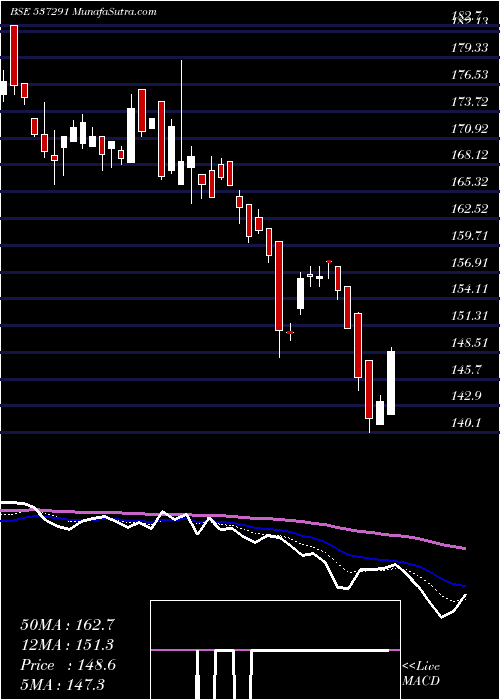Click the 156.91 price axis label
The height and width of the screenshot is (700, 500).
469,262
